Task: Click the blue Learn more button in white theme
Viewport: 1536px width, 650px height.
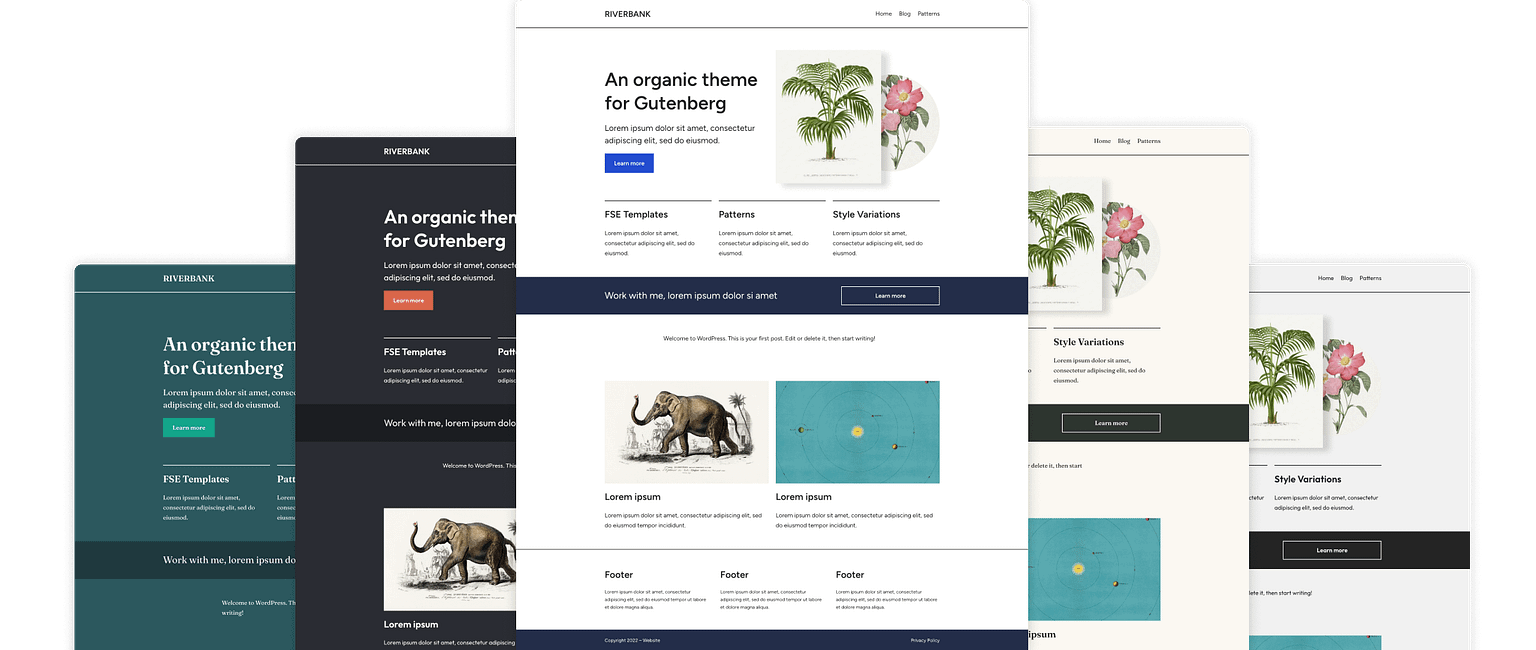Action: point(629,163)
